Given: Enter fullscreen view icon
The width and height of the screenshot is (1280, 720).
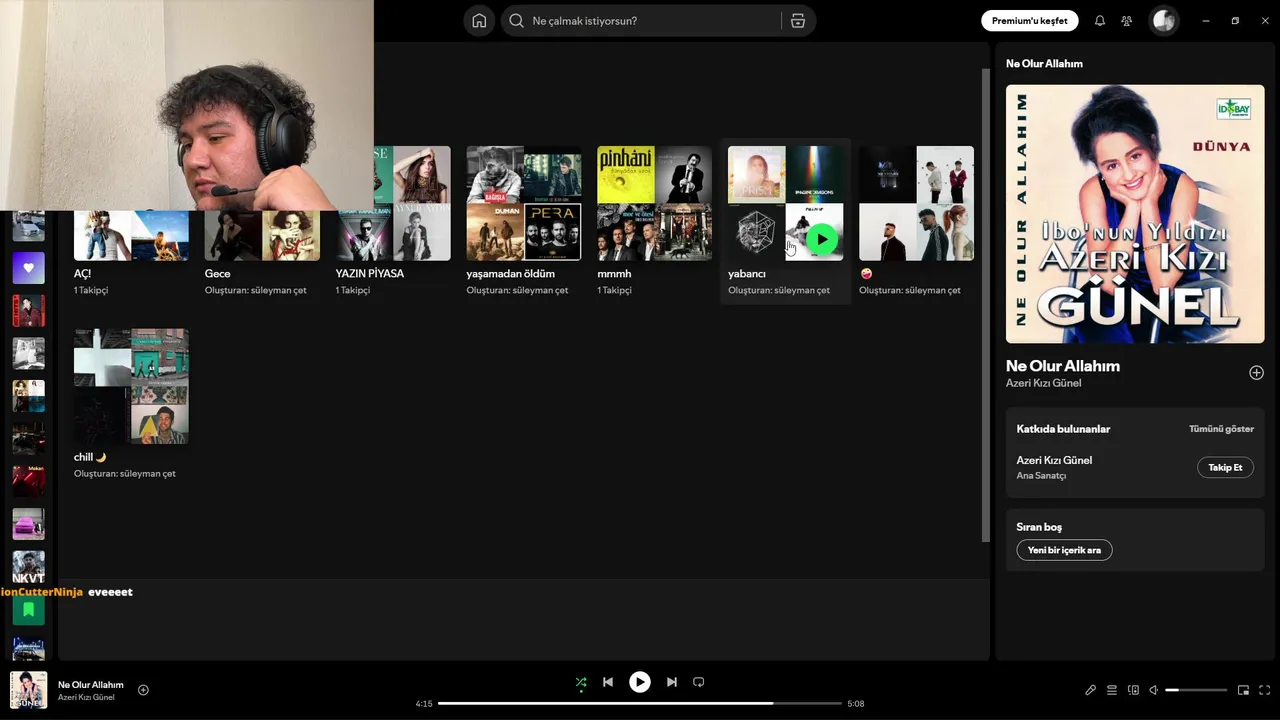Looking at the screenshot, I should coord(1265,690).
